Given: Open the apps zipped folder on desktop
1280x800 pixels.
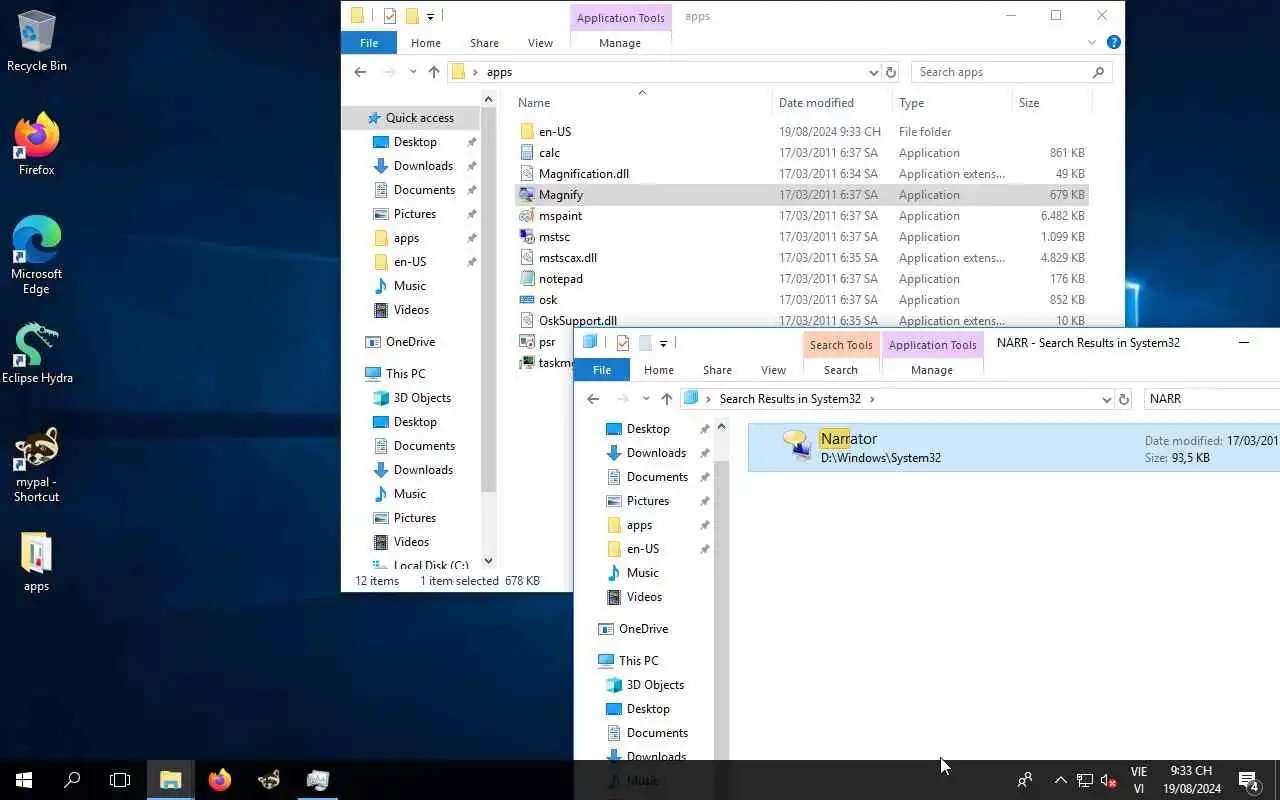Looking at the screenshot, I should click(x=36, y=562).
